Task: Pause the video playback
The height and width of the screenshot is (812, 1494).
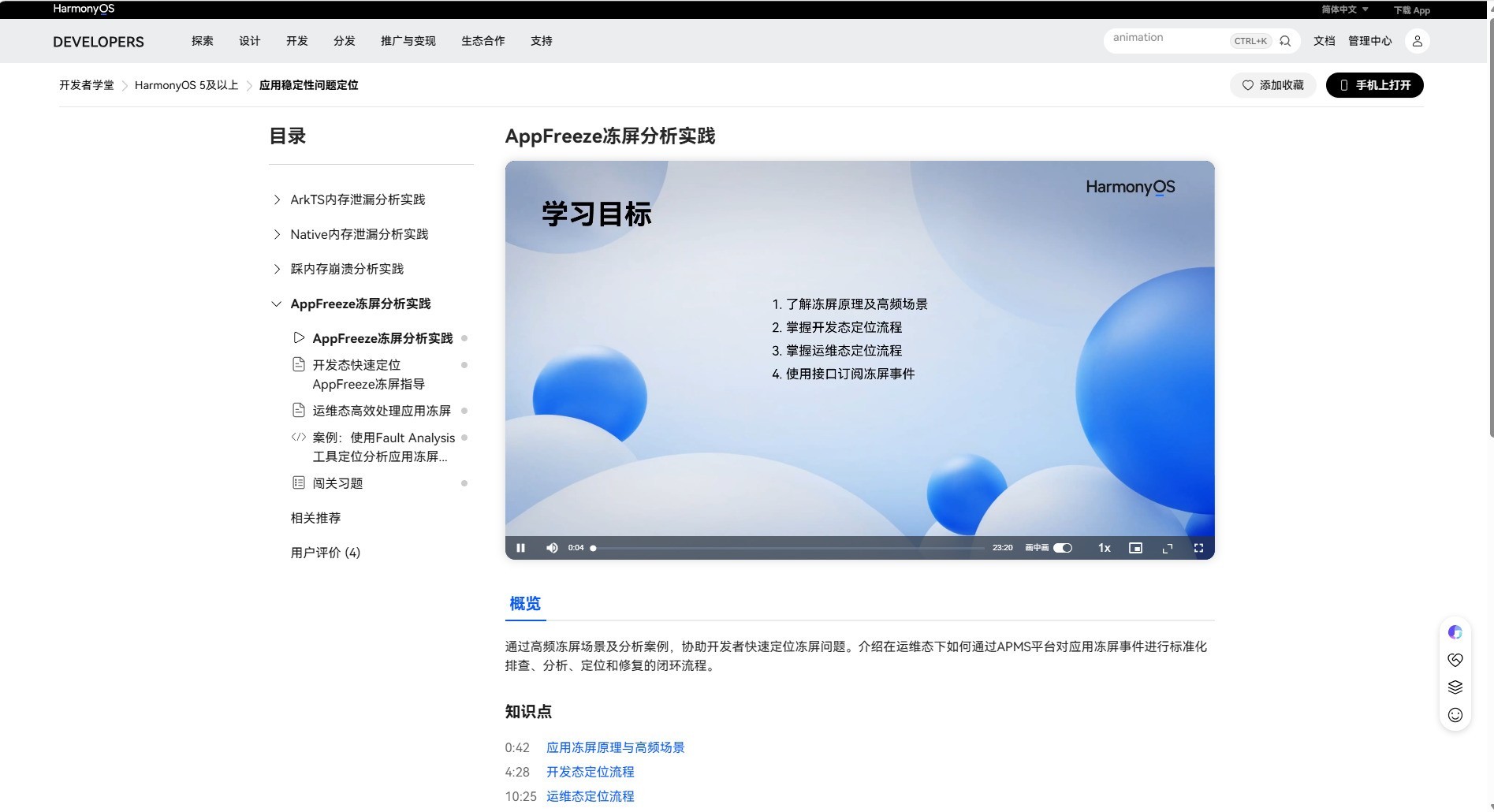Action: point(520,548)
